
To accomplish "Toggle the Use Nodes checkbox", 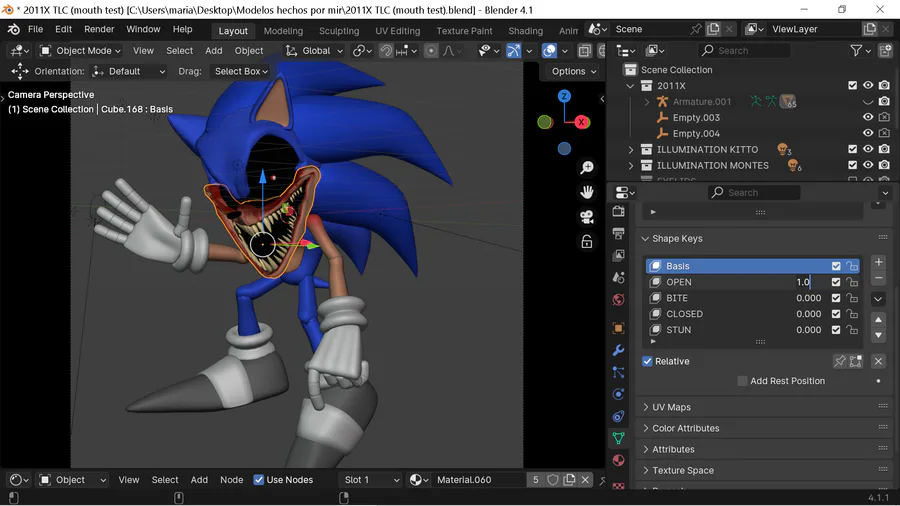I will [x=259, y=480].
